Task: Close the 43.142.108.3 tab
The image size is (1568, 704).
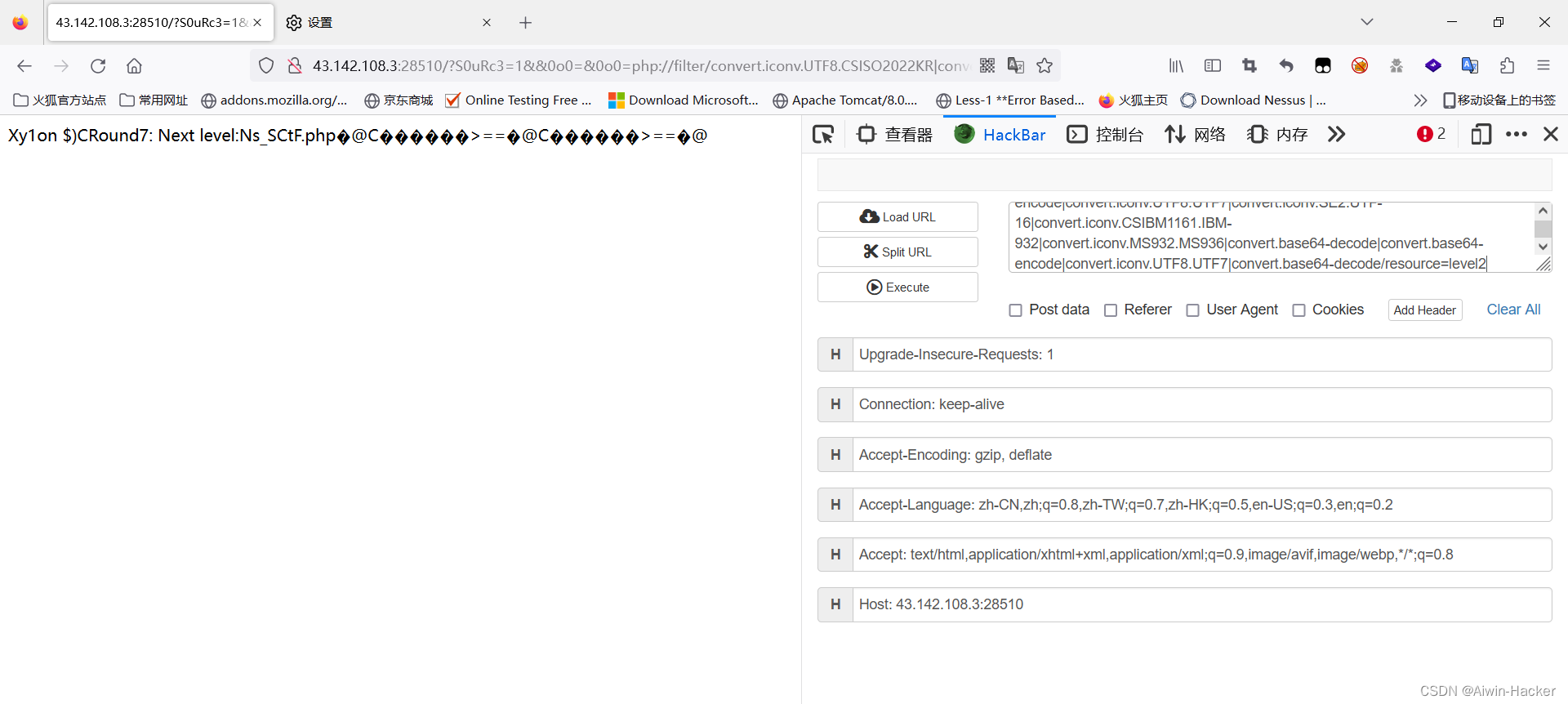Action: pos(257,23)
